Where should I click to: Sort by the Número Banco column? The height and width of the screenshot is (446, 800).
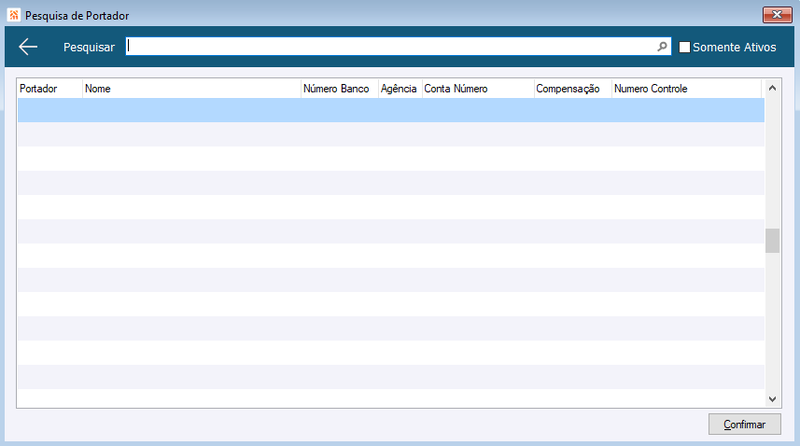pos(339,88)
